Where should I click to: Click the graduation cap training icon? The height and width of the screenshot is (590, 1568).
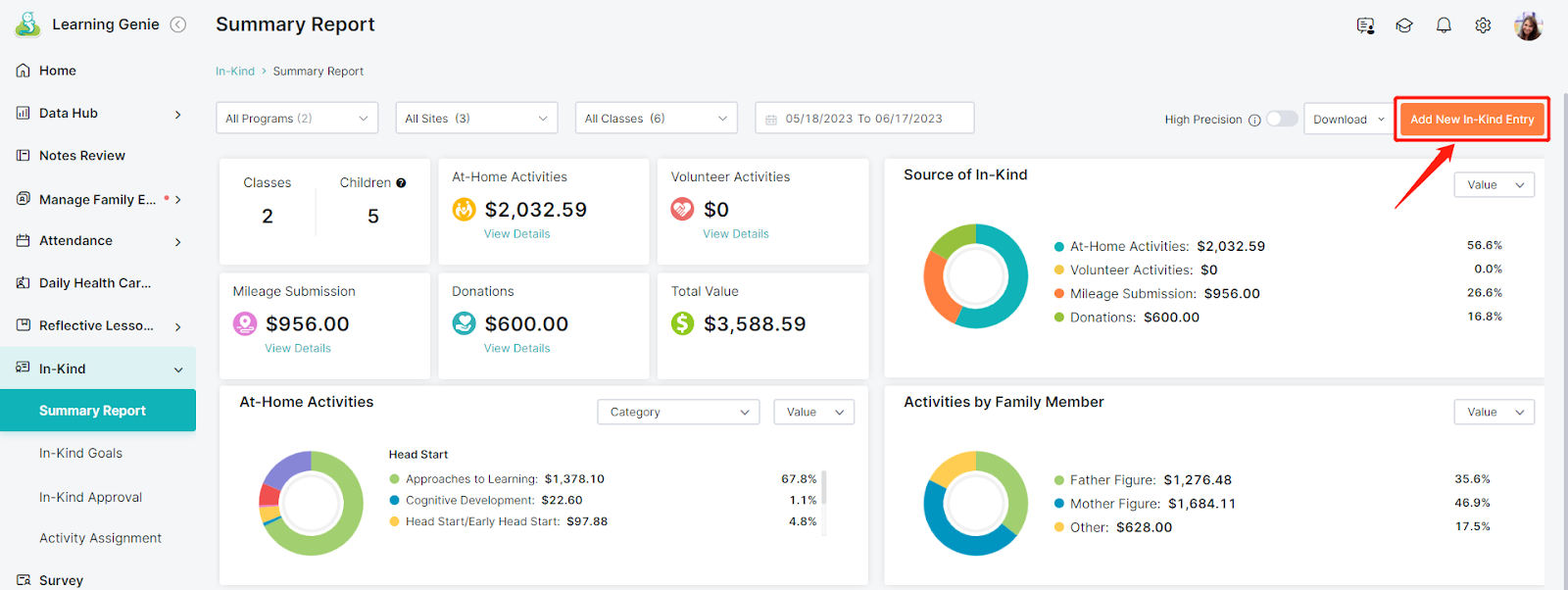tap(1404, 25)
